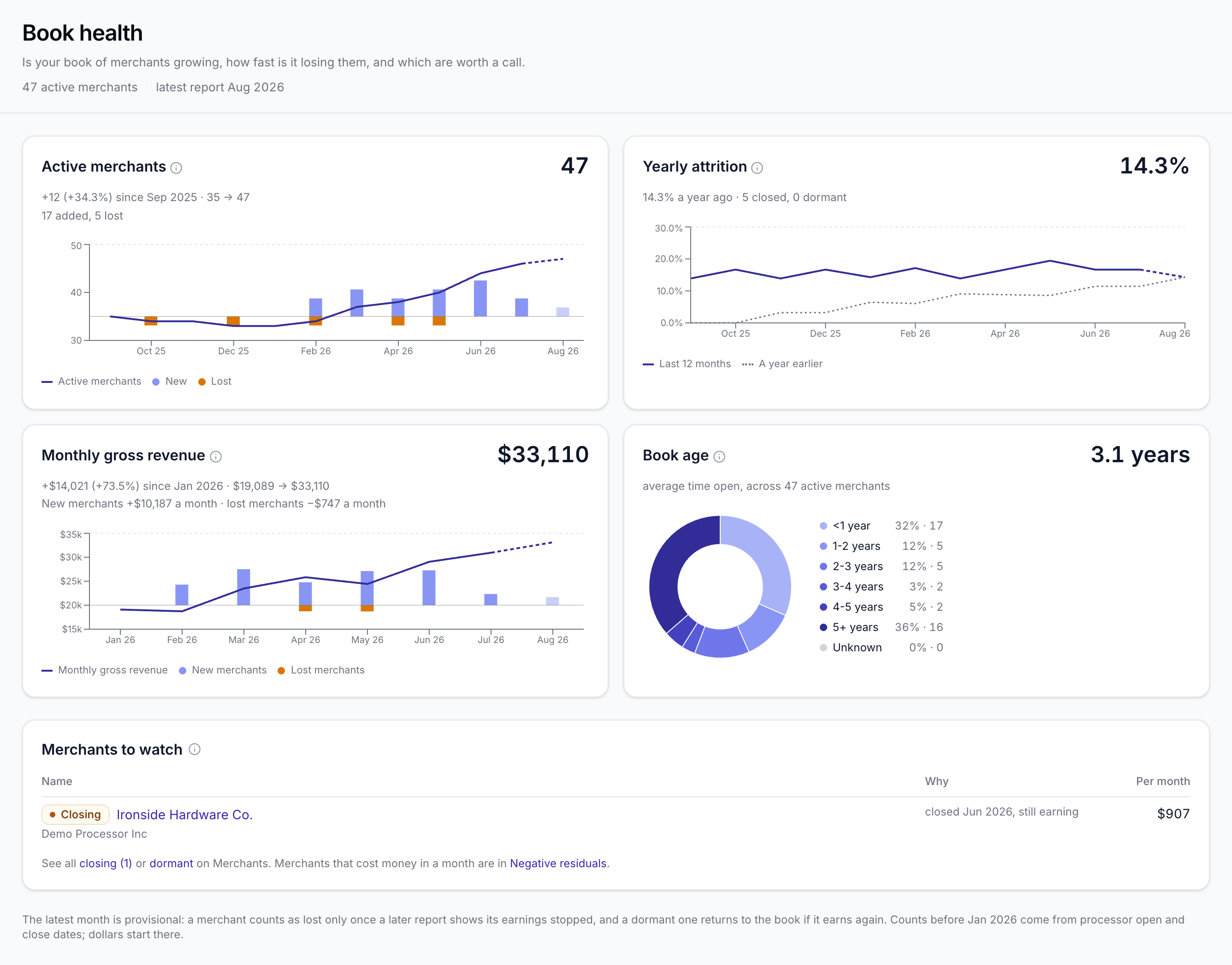Click the info icon beside Book age
The height and width of the screenshot is (965, 1232).
click(x=719, y=457)
